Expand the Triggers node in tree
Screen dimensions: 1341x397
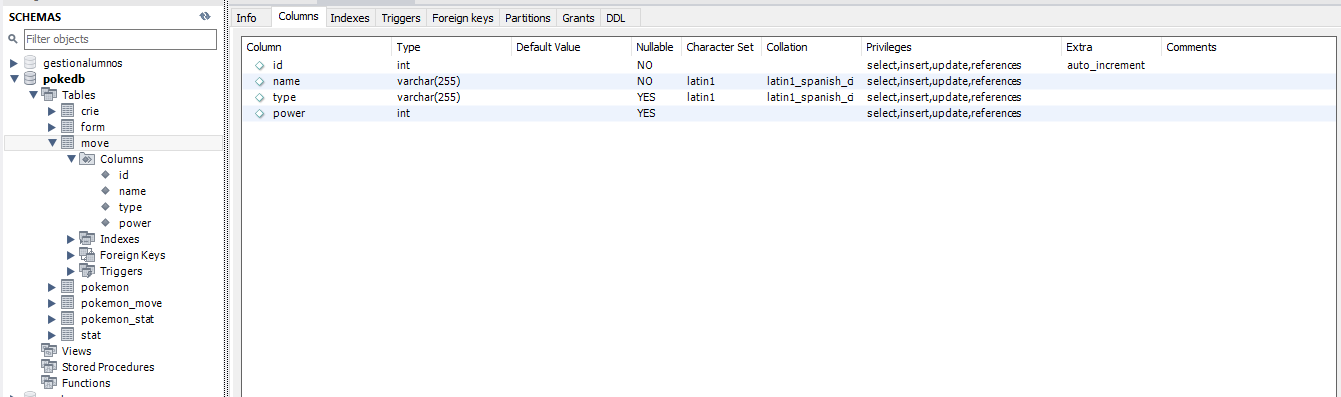tap(71, 271)
